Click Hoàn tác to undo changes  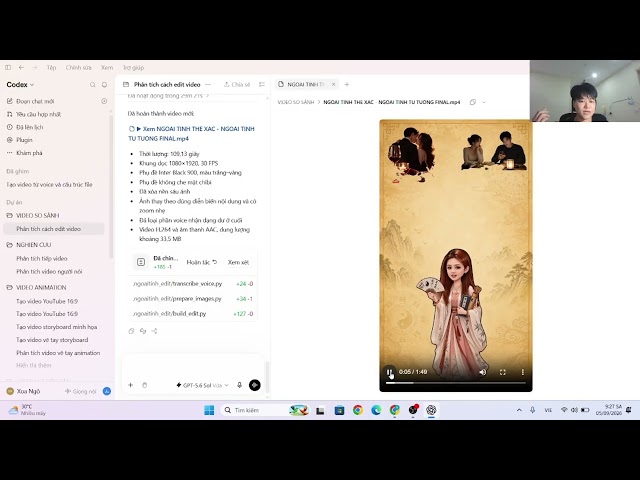202,262
